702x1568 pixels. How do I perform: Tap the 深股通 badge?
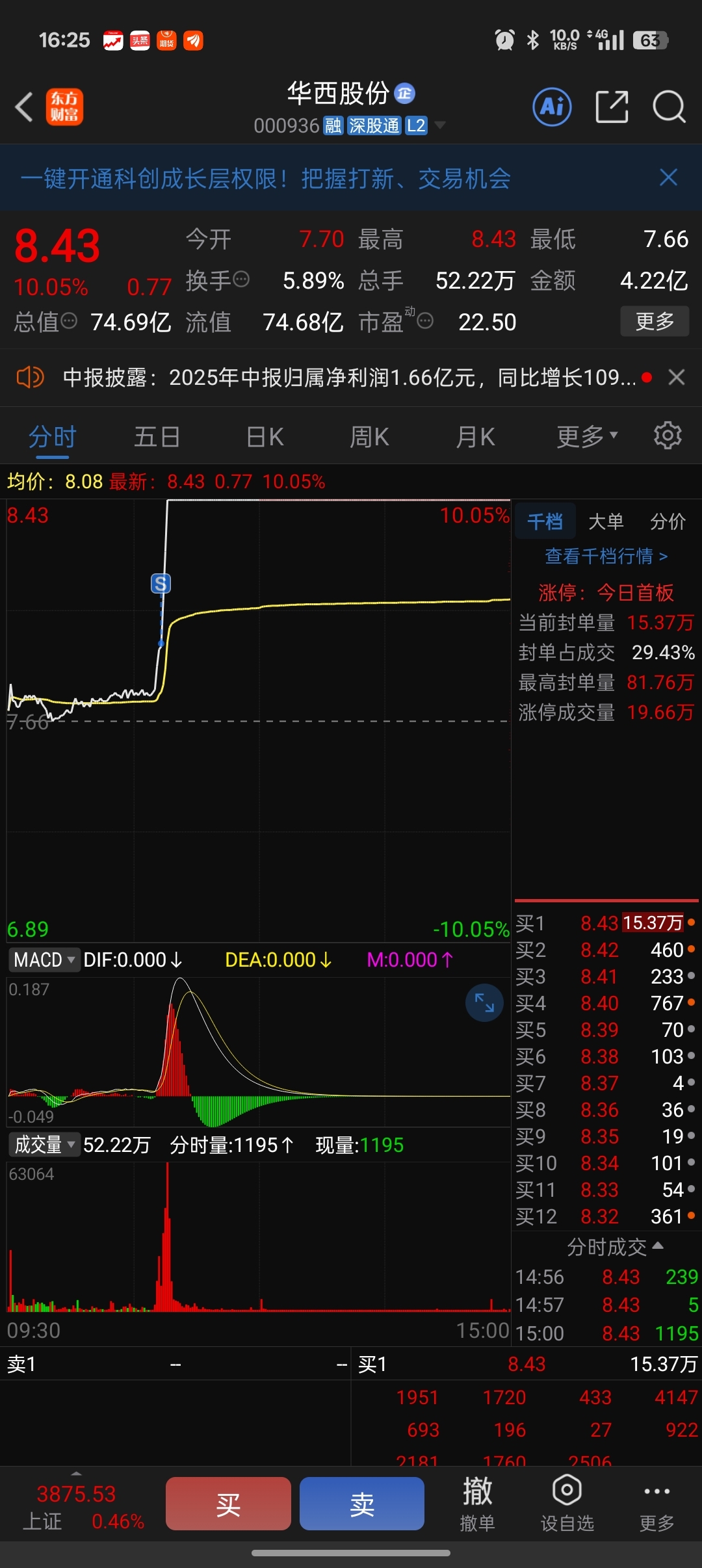click(374, 125)
